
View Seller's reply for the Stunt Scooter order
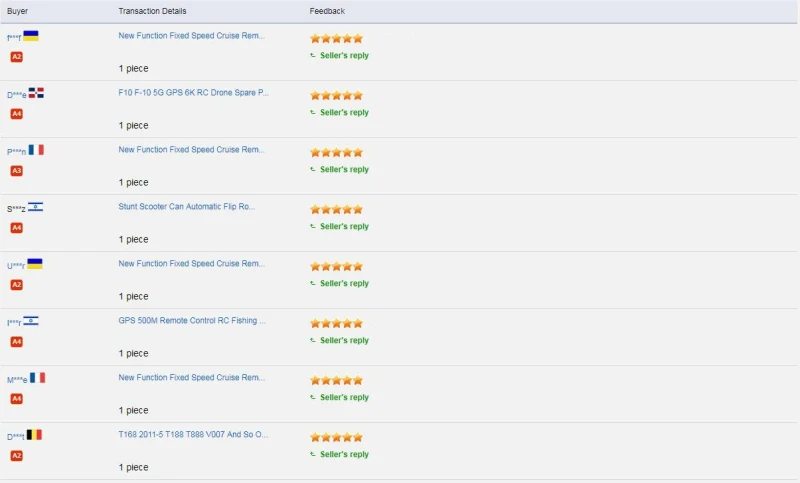click(x=344, y=226)
